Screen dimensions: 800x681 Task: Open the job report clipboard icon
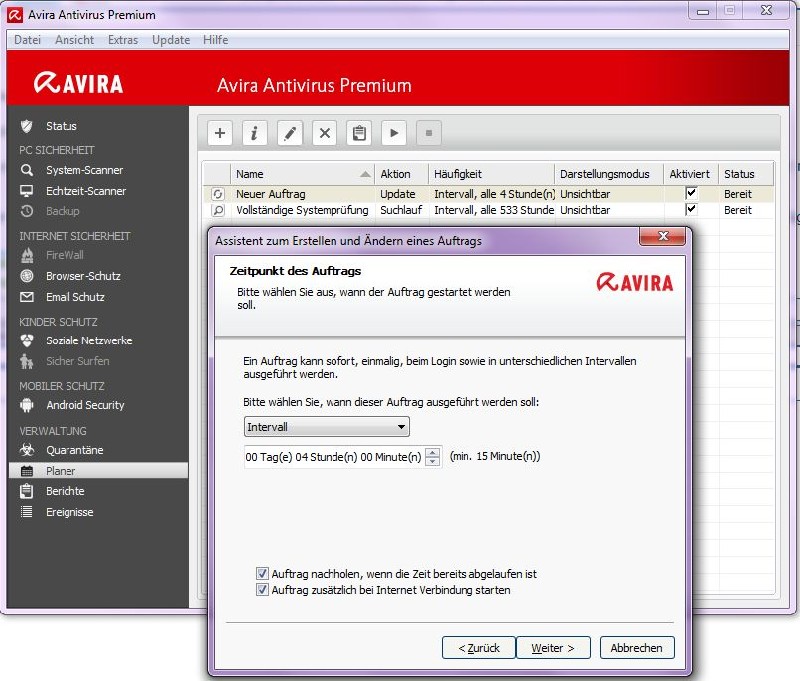tap(359, 133)
